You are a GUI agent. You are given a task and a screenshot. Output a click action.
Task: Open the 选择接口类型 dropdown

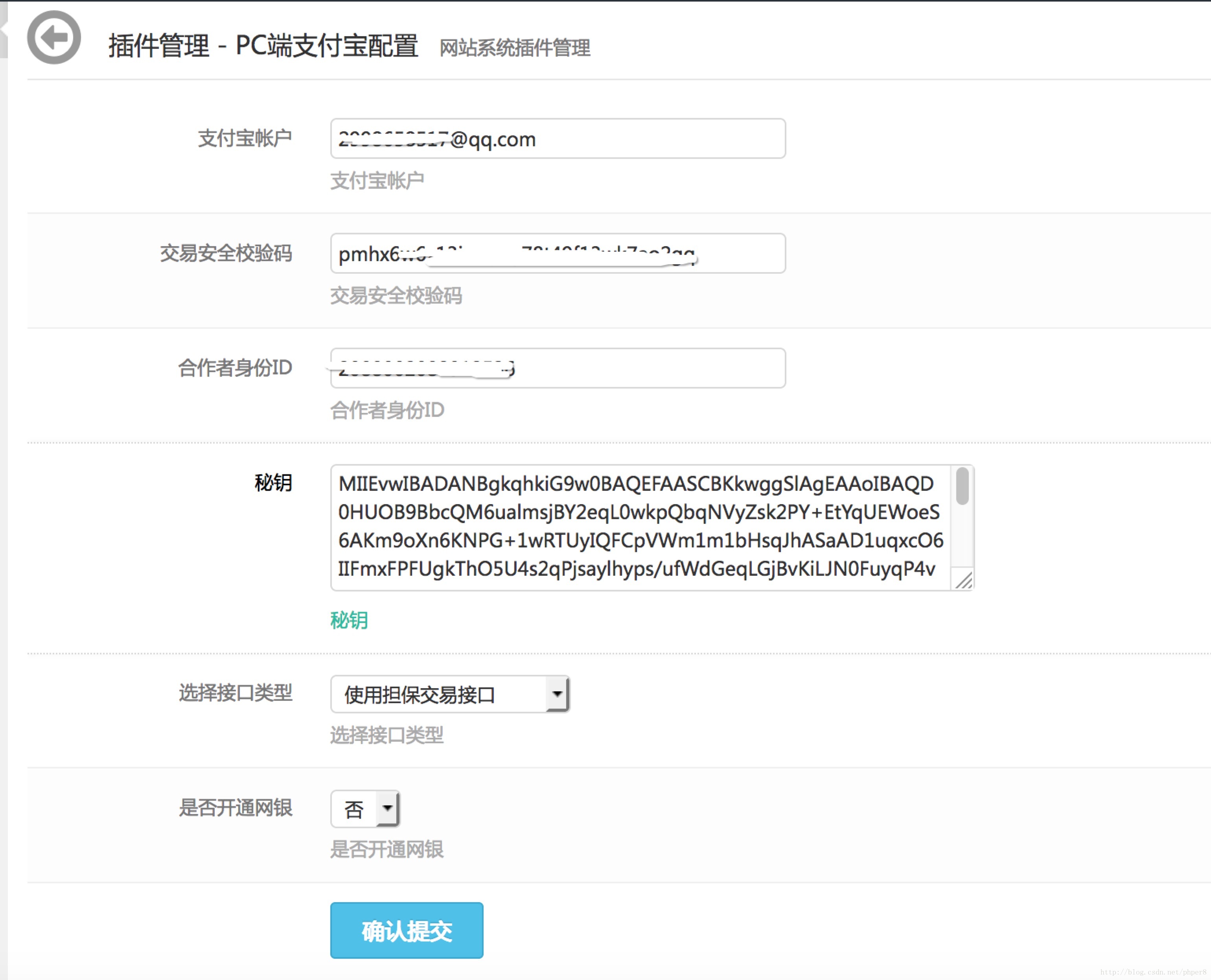click(450, 694)
